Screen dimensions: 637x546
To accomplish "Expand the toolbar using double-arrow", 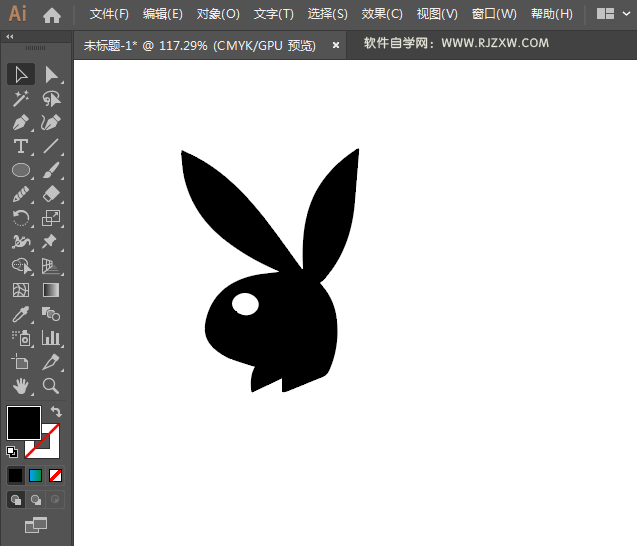I will click(x=10, y=37).
